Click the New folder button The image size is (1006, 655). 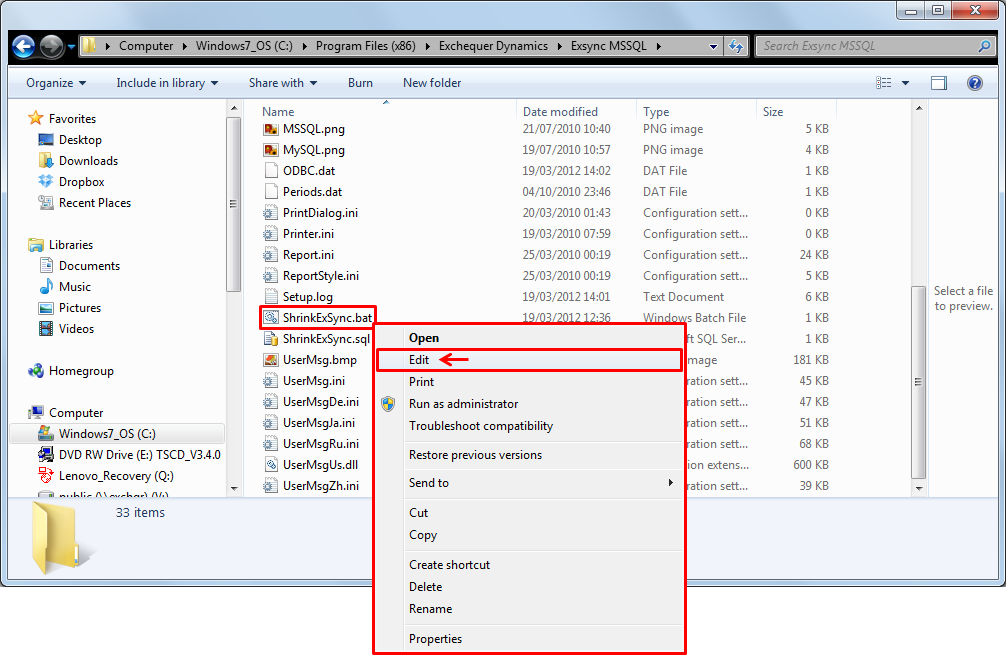[x=432, y=83]
